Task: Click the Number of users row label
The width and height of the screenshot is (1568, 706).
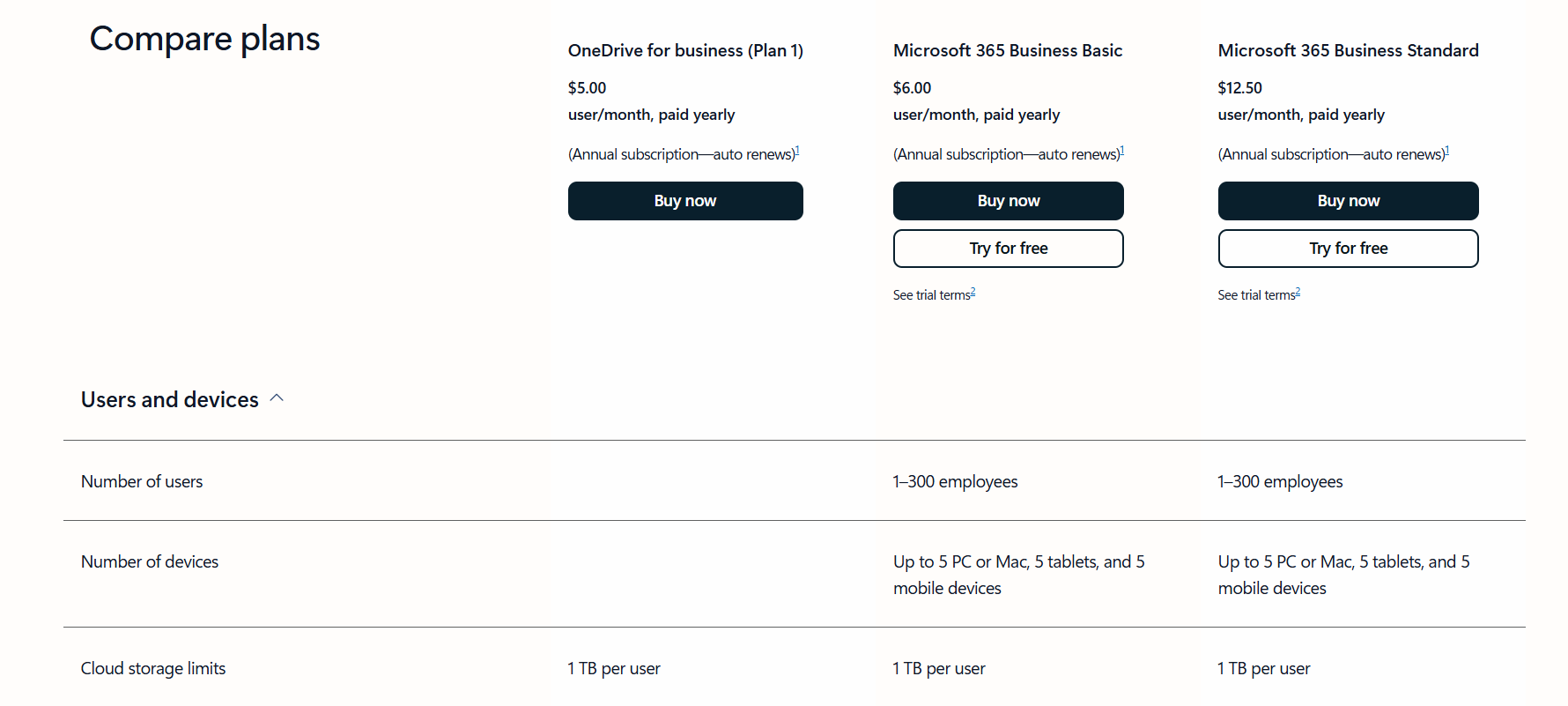Action: click(x=141, y=481)
